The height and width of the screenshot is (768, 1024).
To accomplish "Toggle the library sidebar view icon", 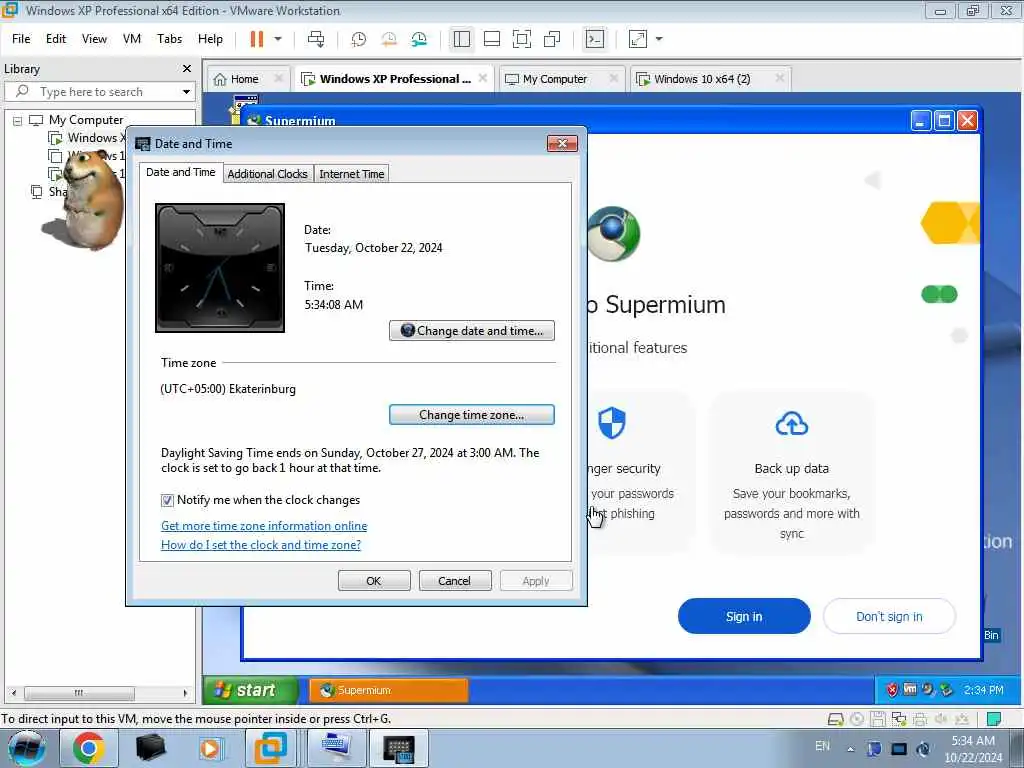I will (x=462, y=39).
